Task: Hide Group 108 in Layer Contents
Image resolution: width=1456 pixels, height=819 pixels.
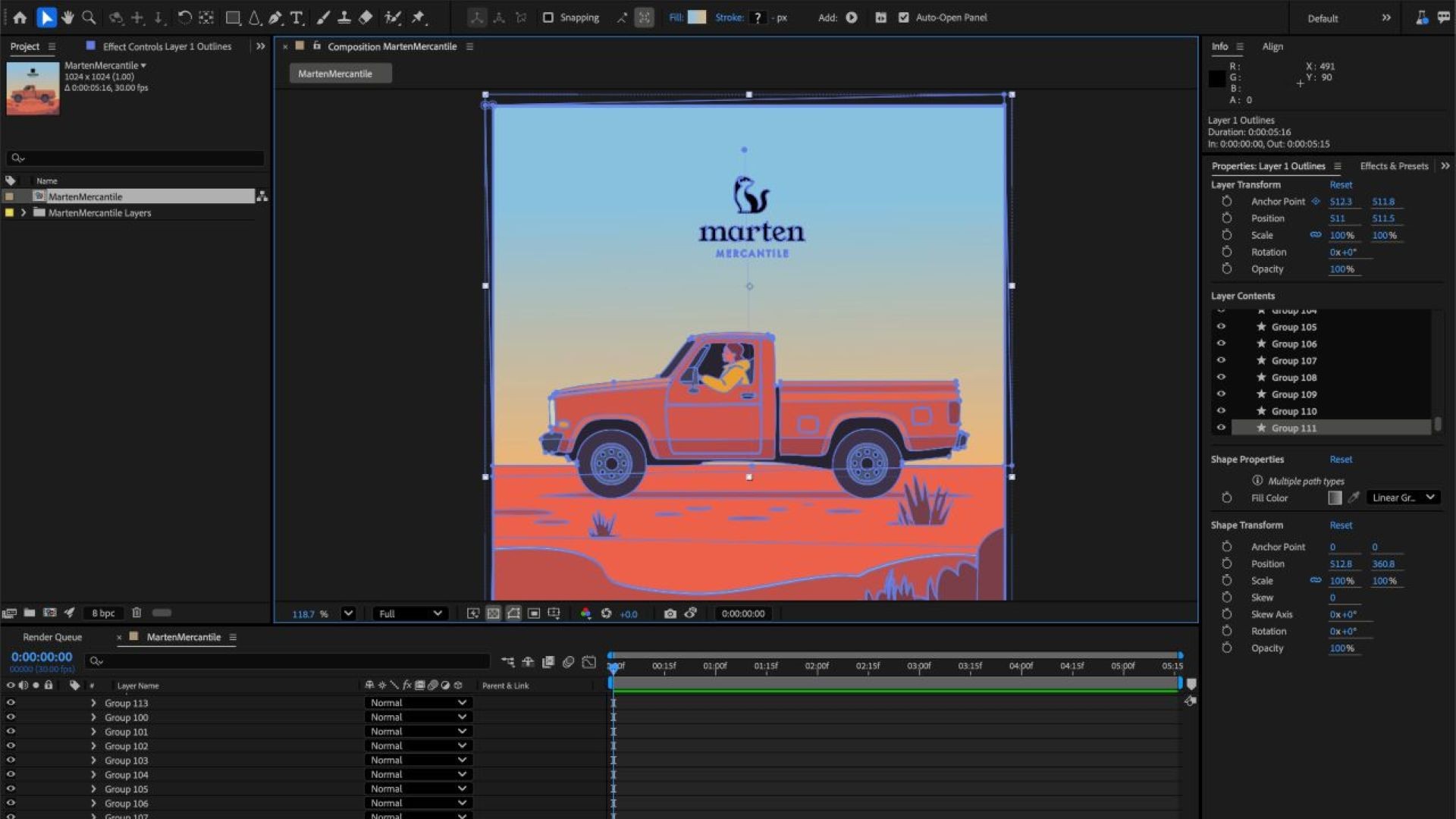Action: tap(1221, 377)
